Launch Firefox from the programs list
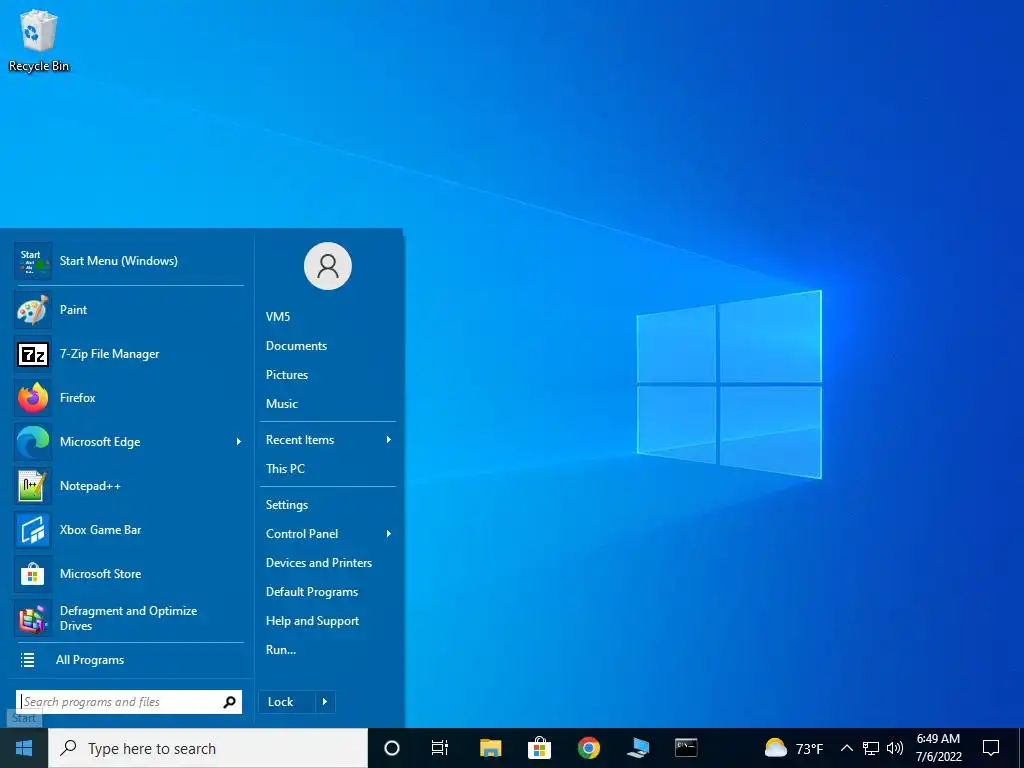Image resolution: width=1024 pixels, height=768 pixels. (x=129, y=398)
